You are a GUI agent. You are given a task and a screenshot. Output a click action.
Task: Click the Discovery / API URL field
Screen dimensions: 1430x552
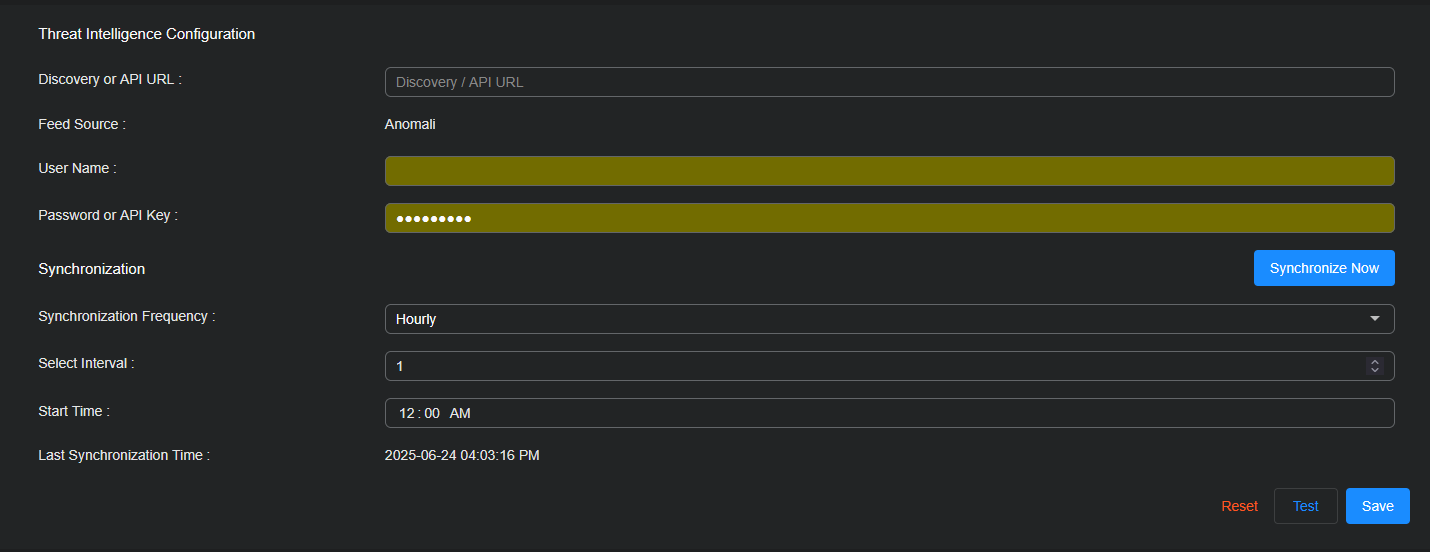pos(889,82)
